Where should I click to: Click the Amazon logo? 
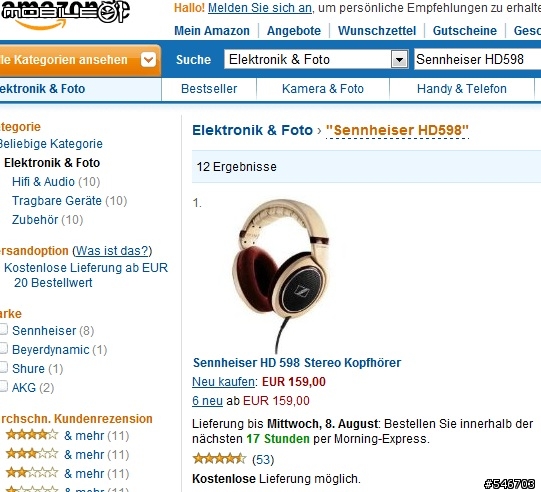pos(65,14)
